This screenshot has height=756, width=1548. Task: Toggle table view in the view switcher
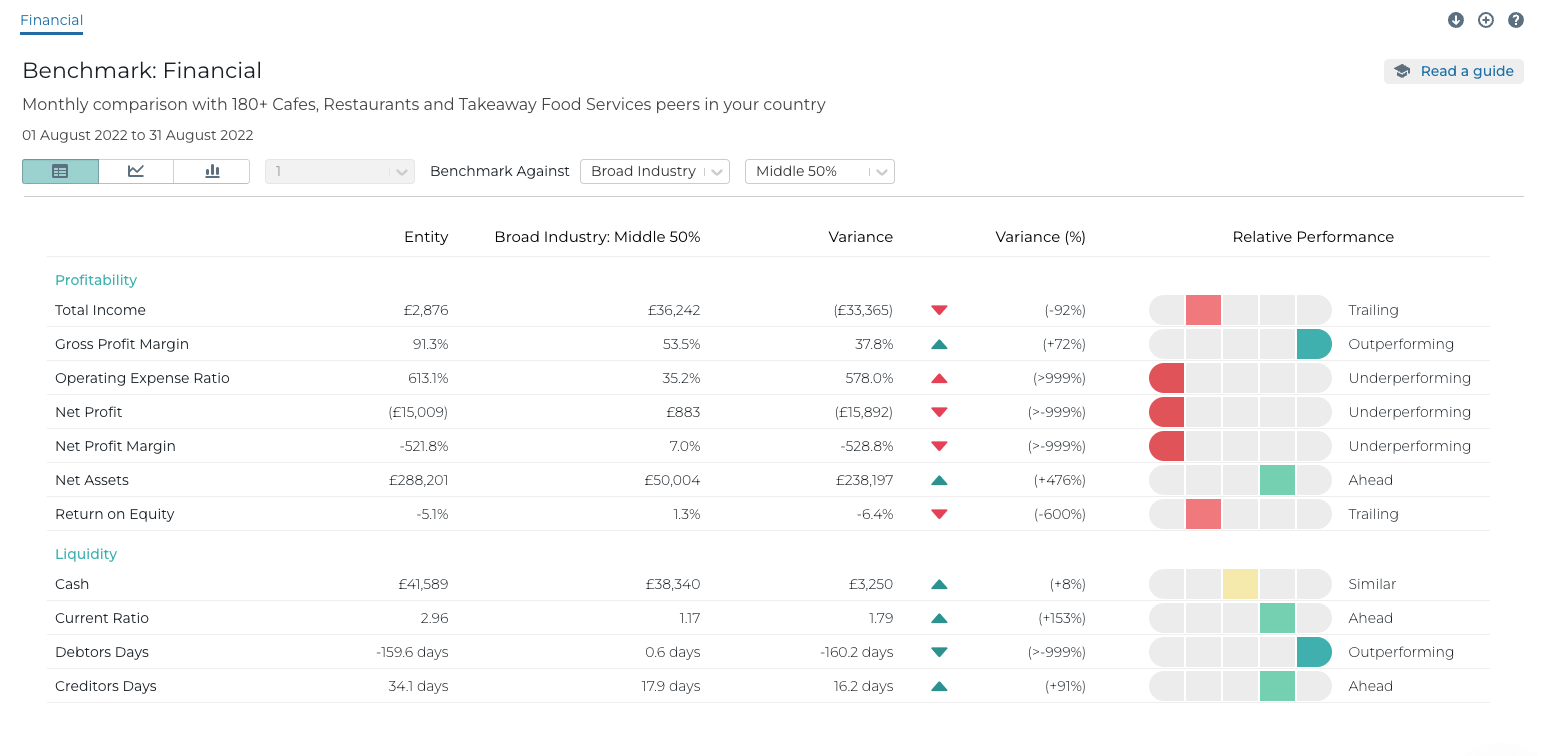tap(60, 171)
